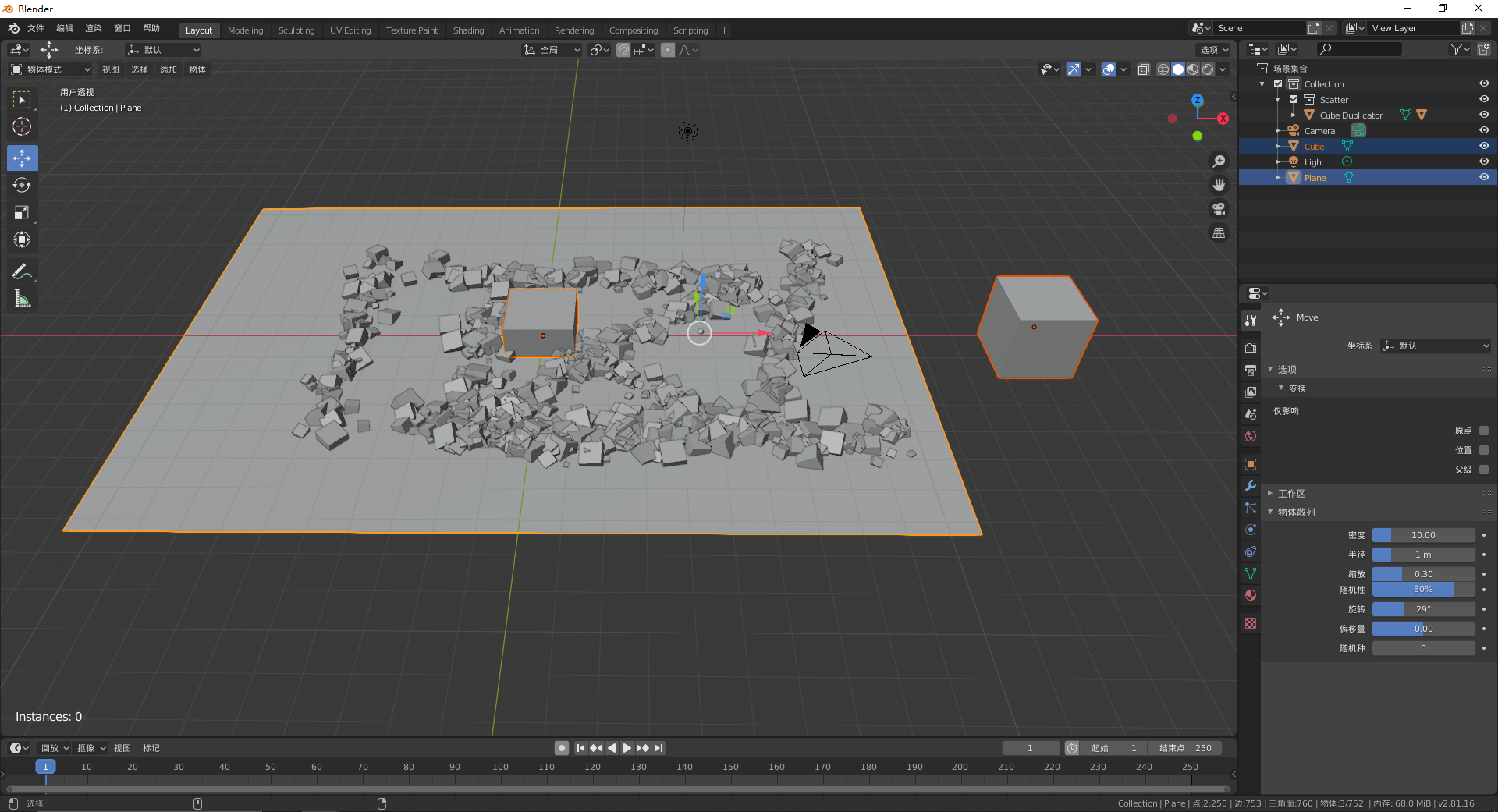Select the 3D Cursor tool
This screenshot has width=1498, height=812.
[22, 127]
